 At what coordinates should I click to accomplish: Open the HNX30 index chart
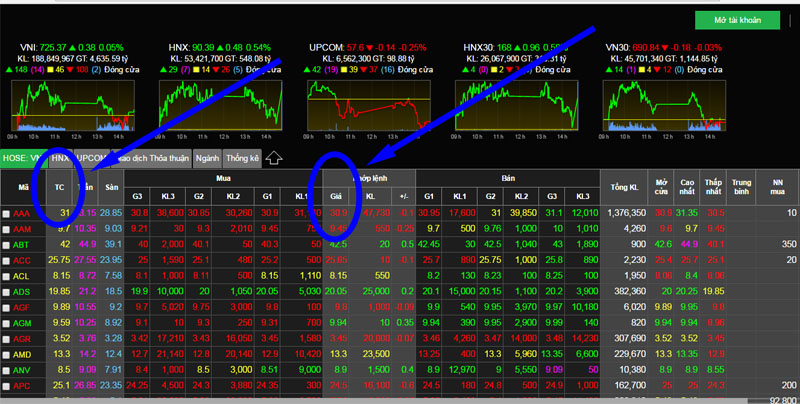coord(516,106)
